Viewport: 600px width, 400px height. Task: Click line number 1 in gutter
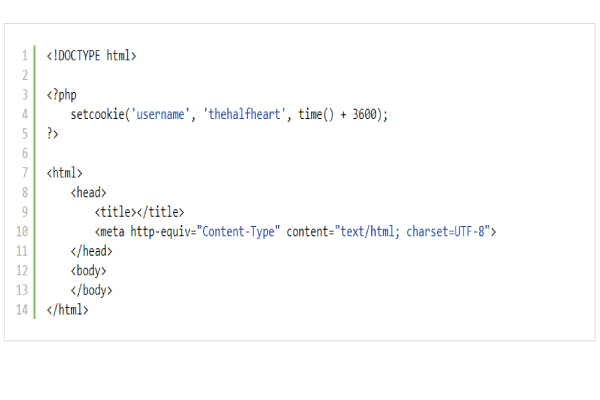[x=24, y=55]
